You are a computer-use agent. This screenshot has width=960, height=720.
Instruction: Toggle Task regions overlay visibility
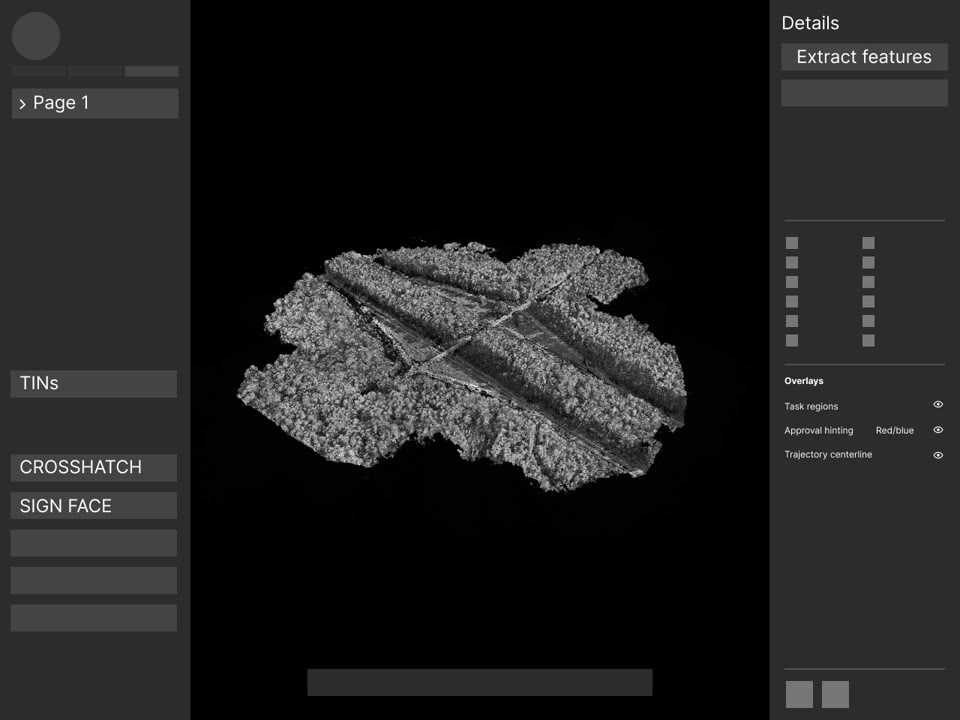pos(938,405)
